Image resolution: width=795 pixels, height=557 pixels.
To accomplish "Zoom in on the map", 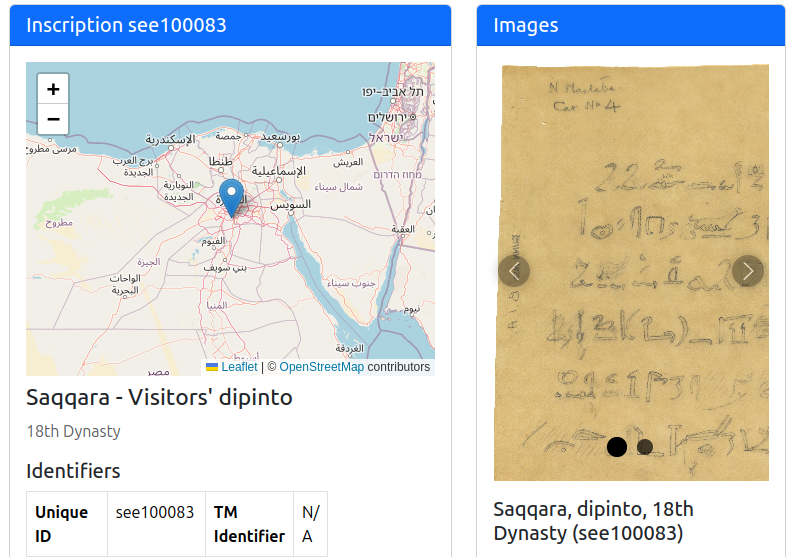I will tap(53, 88).
